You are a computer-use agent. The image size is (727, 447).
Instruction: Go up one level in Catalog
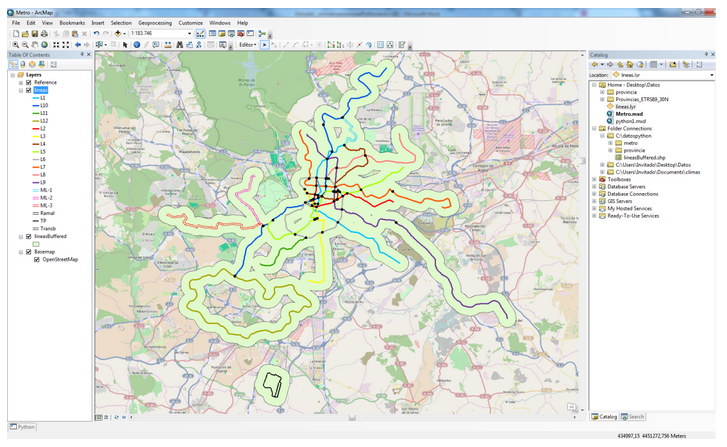620,64
